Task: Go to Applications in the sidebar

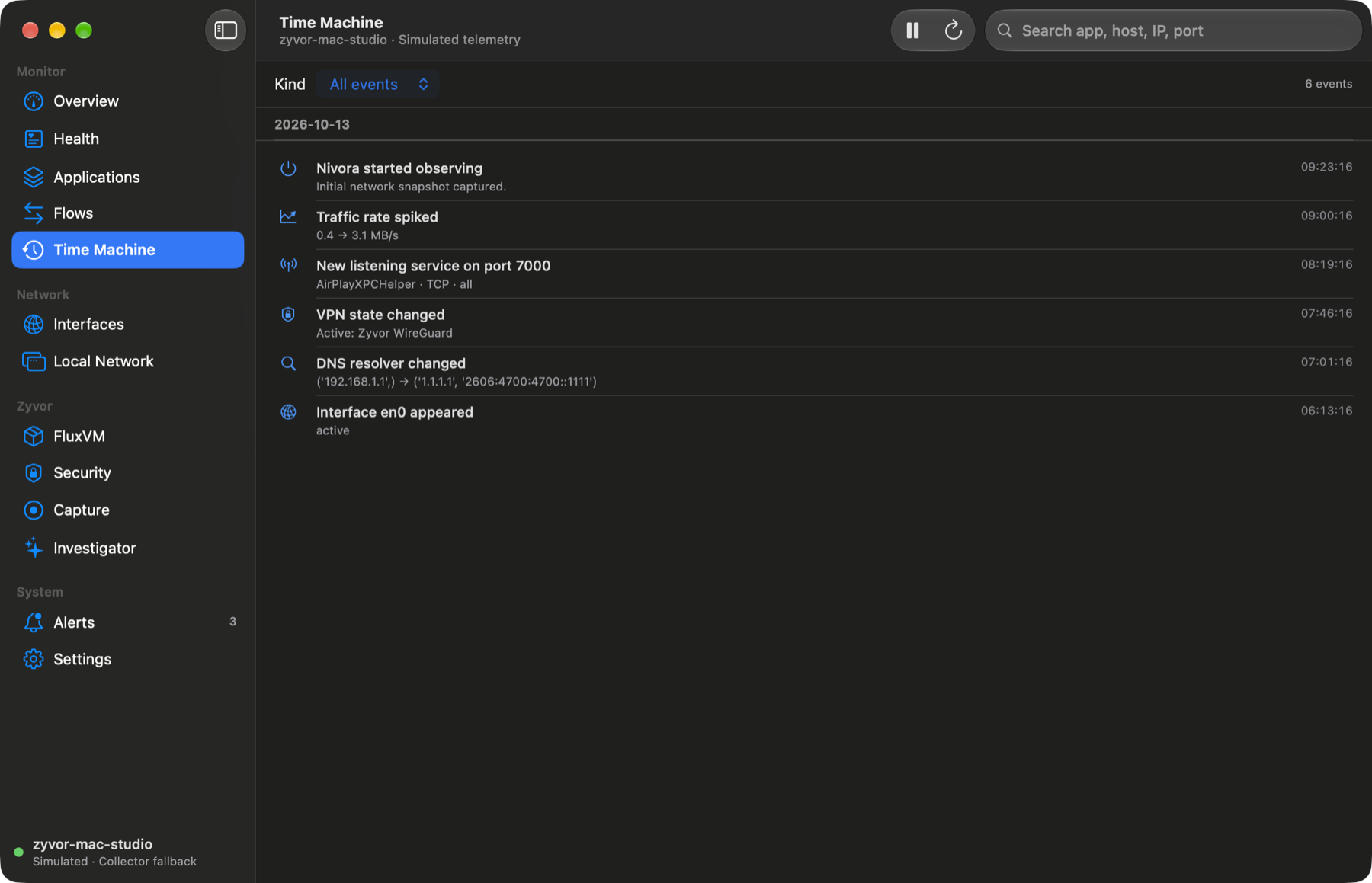Action: tap(128, 177)
